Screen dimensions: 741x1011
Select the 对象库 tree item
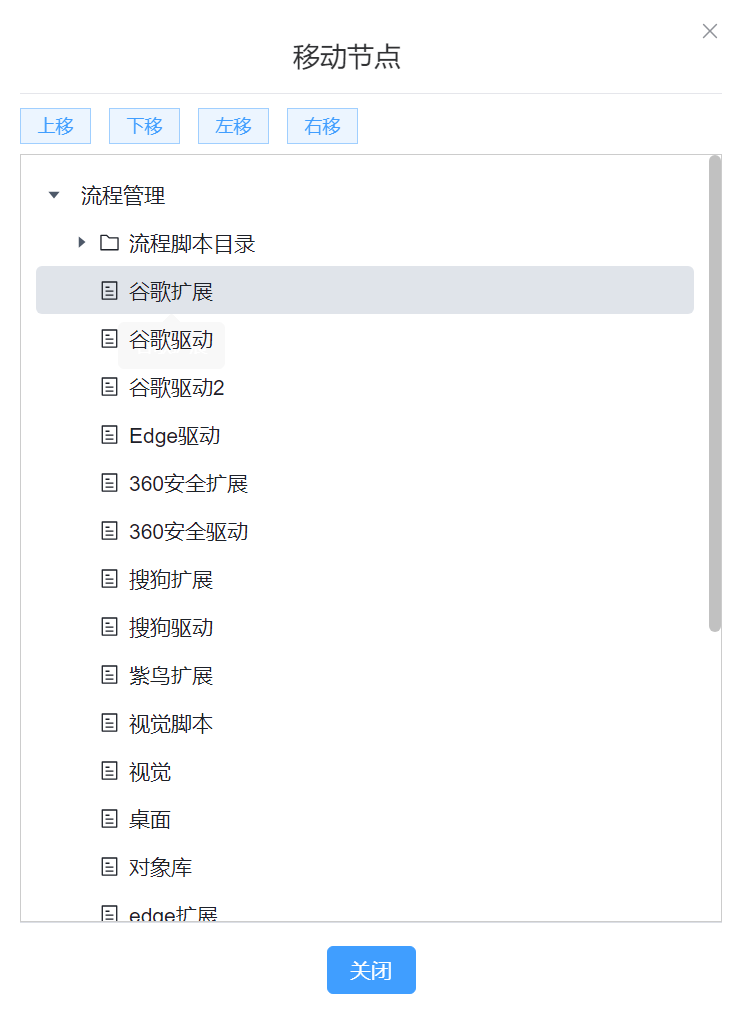161,867
